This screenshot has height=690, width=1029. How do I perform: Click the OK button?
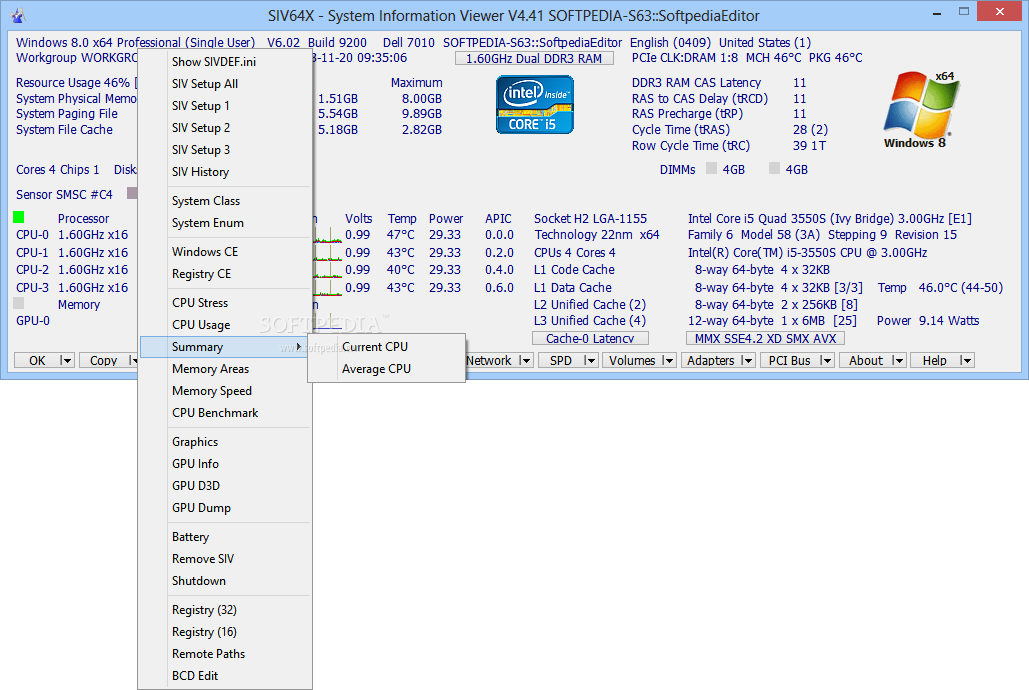37,360
